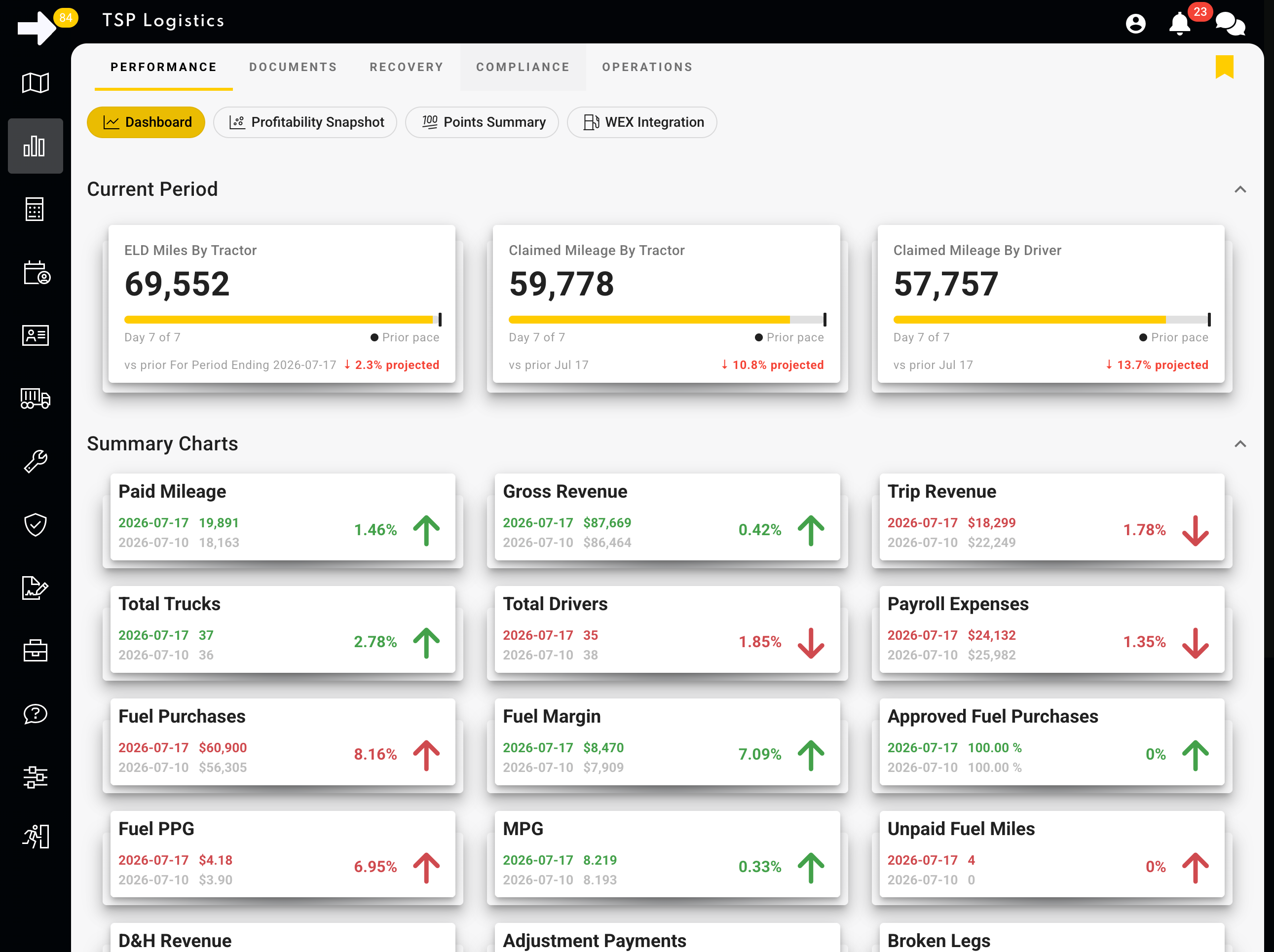Viewport: 1274px width, 952px height.
Task: Open the ELD Miles By Tractor card
Action: pos(282,304)
